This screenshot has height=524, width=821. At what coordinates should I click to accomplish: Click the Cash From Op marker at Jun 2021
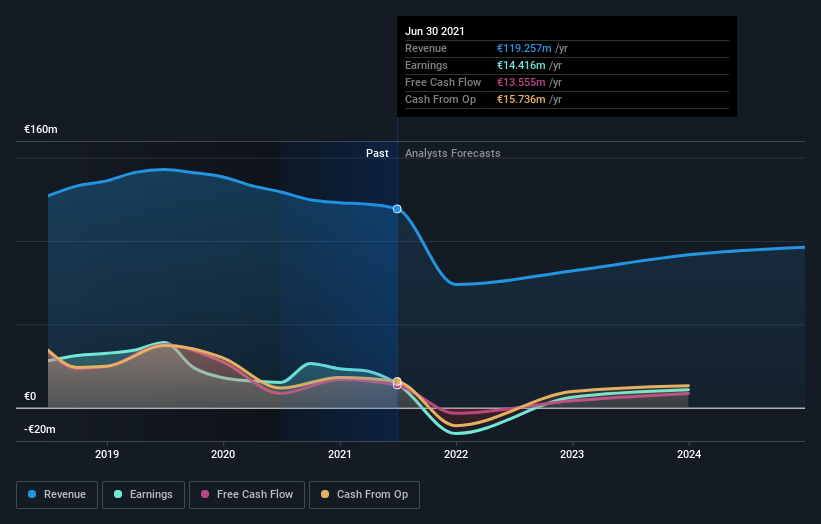coord(397,381)
